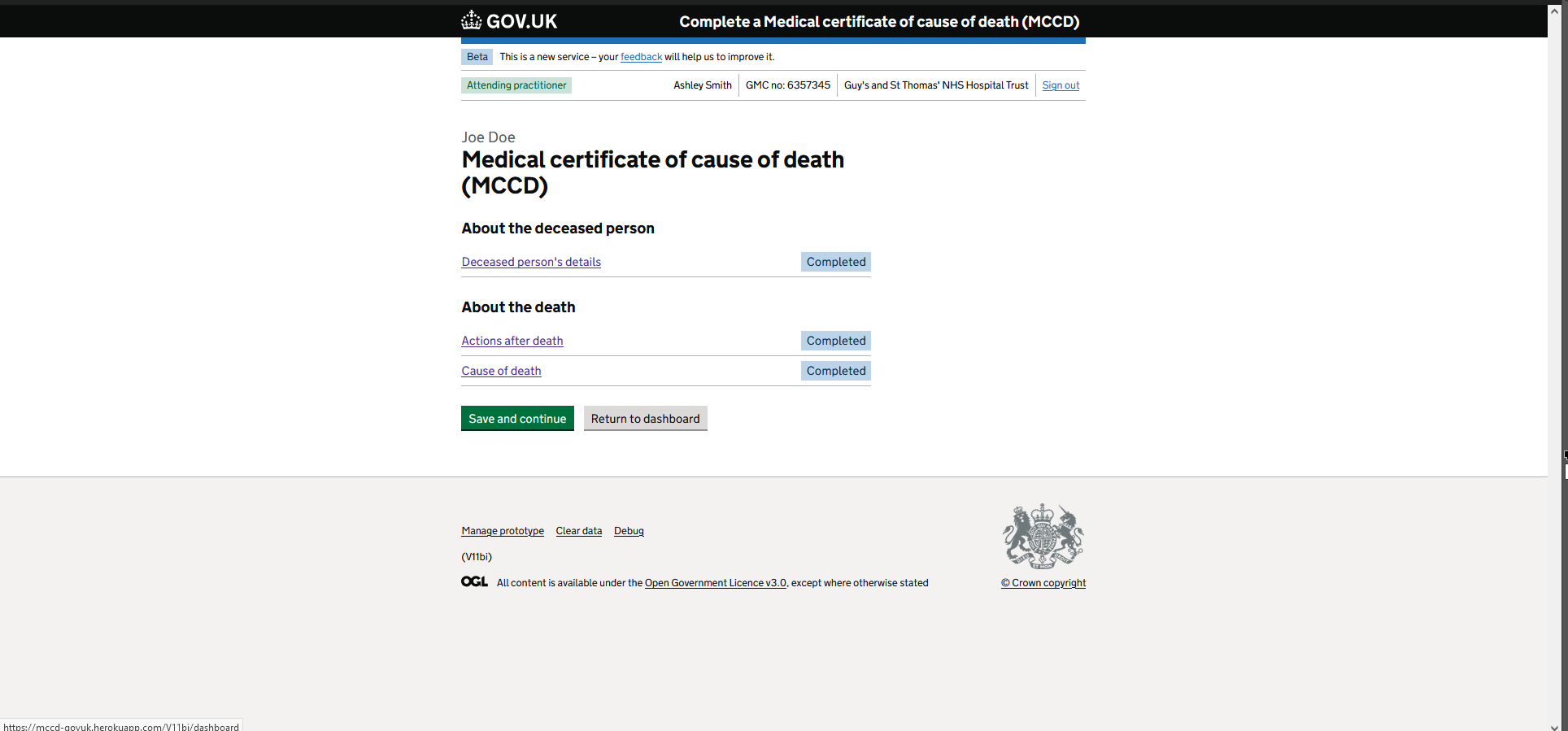Click the service name header title
This screenshot has width=1568, height=731.
coord(879,22)
